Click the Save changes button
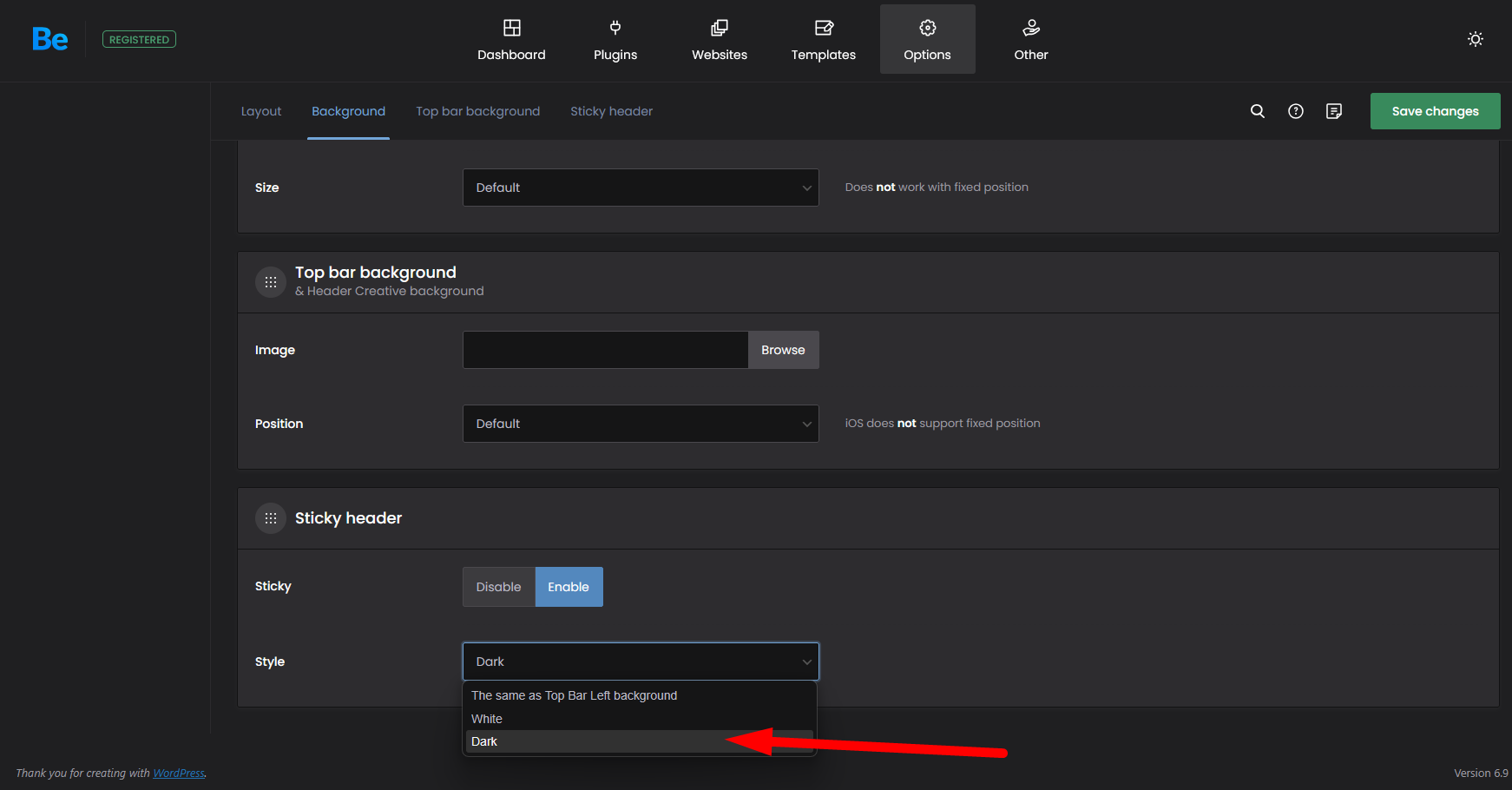Viewport: 1512px width, 790px height. coord(1435,111)
